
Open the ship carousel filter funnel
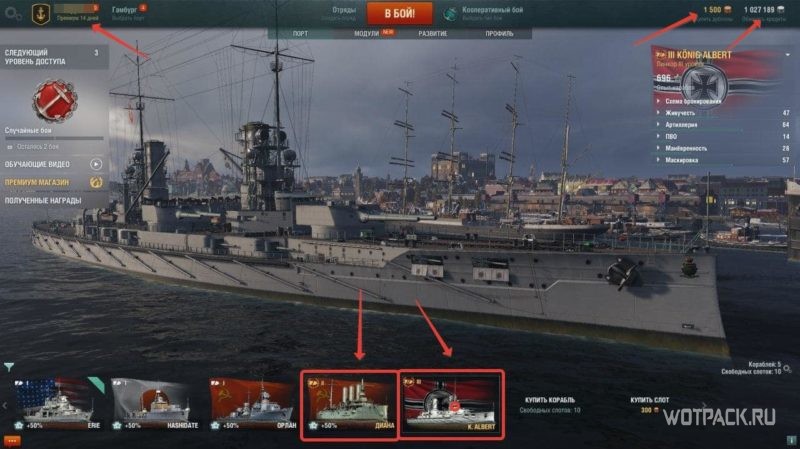(x=9, y=366)
